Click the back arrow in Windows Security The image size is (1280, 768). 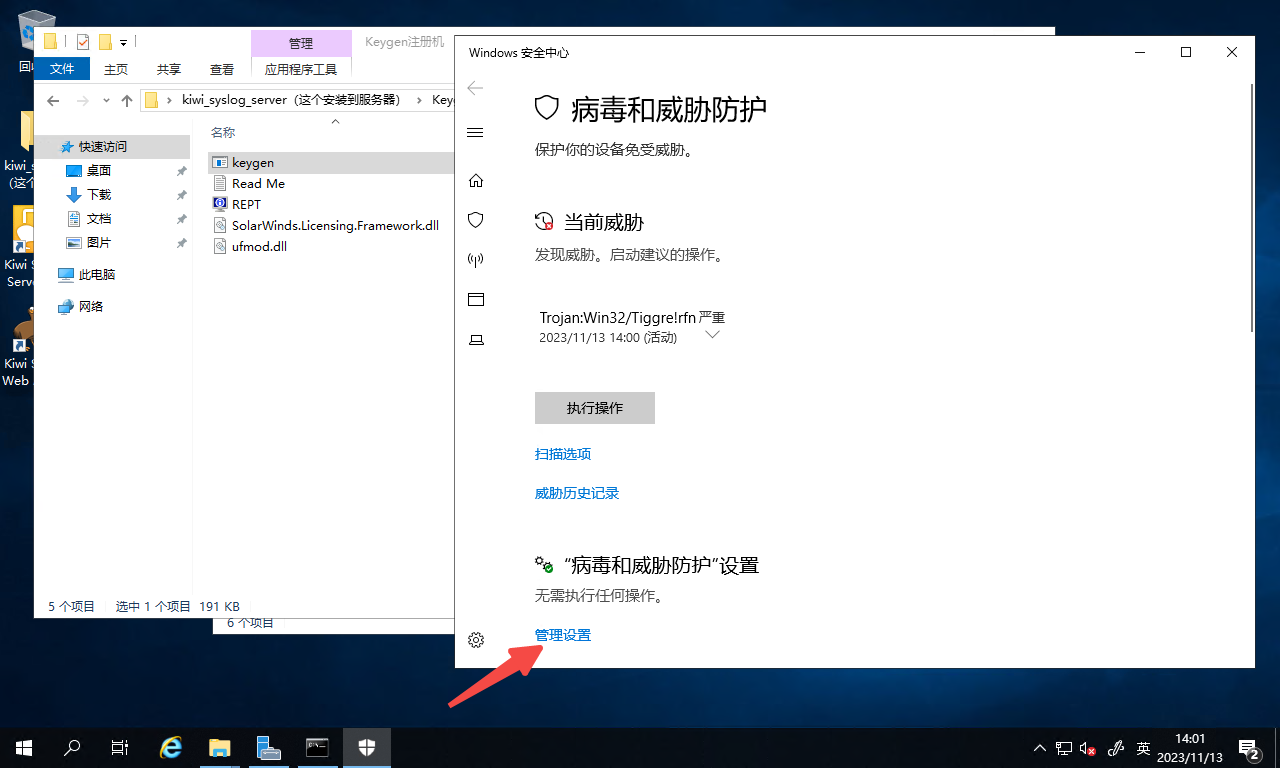point(475,88)
